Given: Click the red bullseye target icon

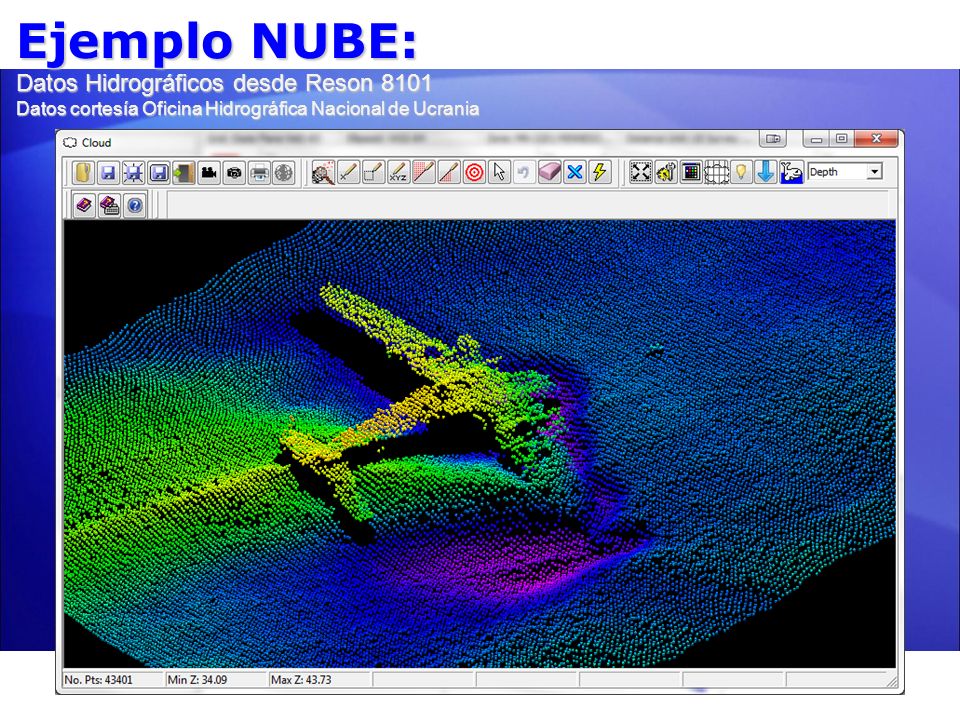Looking at the screenshot, I should point(474,173).
